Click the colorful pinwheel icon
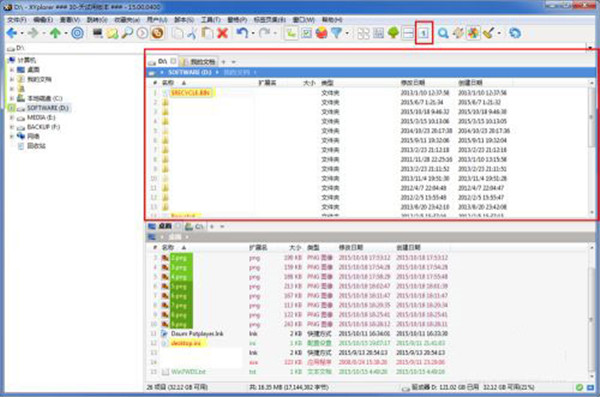The image size is (600, 397). (x=473, y=33)
